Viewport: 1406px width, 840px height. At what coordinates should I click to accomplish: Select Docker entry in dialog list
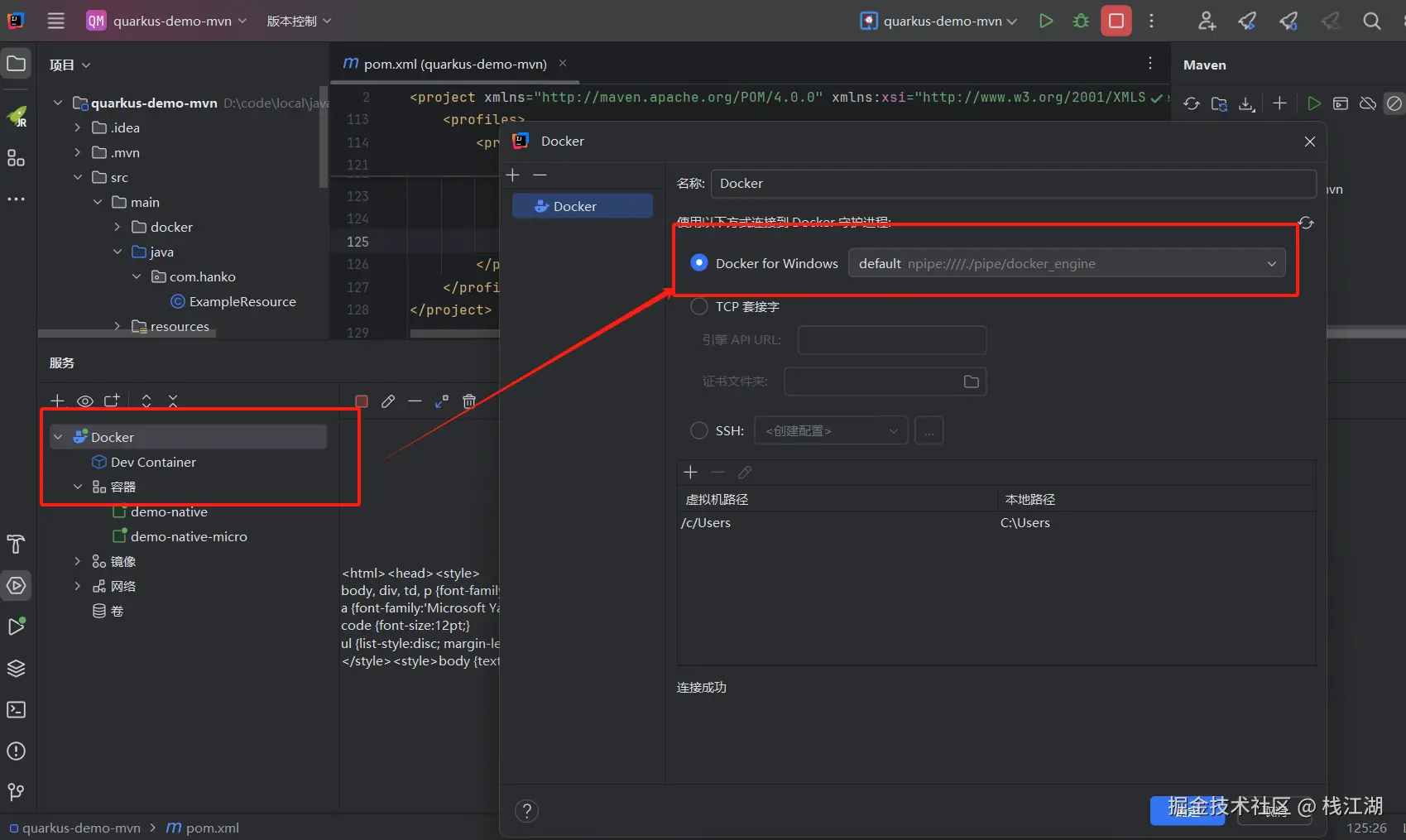[x=583, y=206]
